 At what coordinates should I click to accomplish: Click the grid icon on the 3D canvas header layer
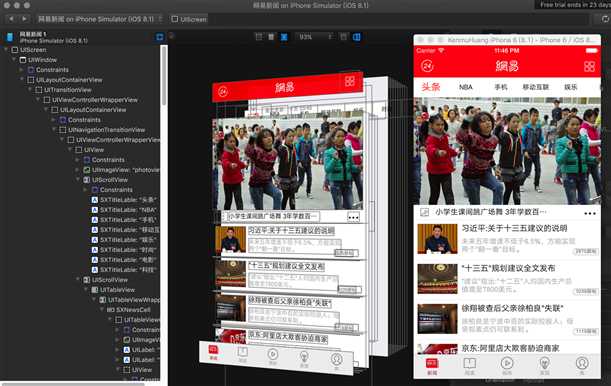(x=350, y=81)
